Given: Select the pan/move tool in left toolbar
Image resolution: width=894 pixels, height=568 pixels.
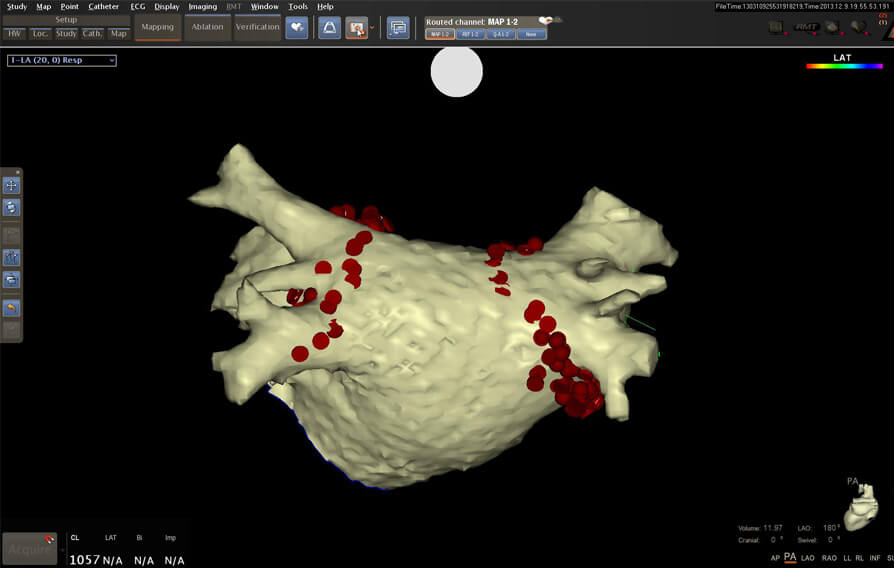Looking at the screenshot, I should click(x=12, y=185).
